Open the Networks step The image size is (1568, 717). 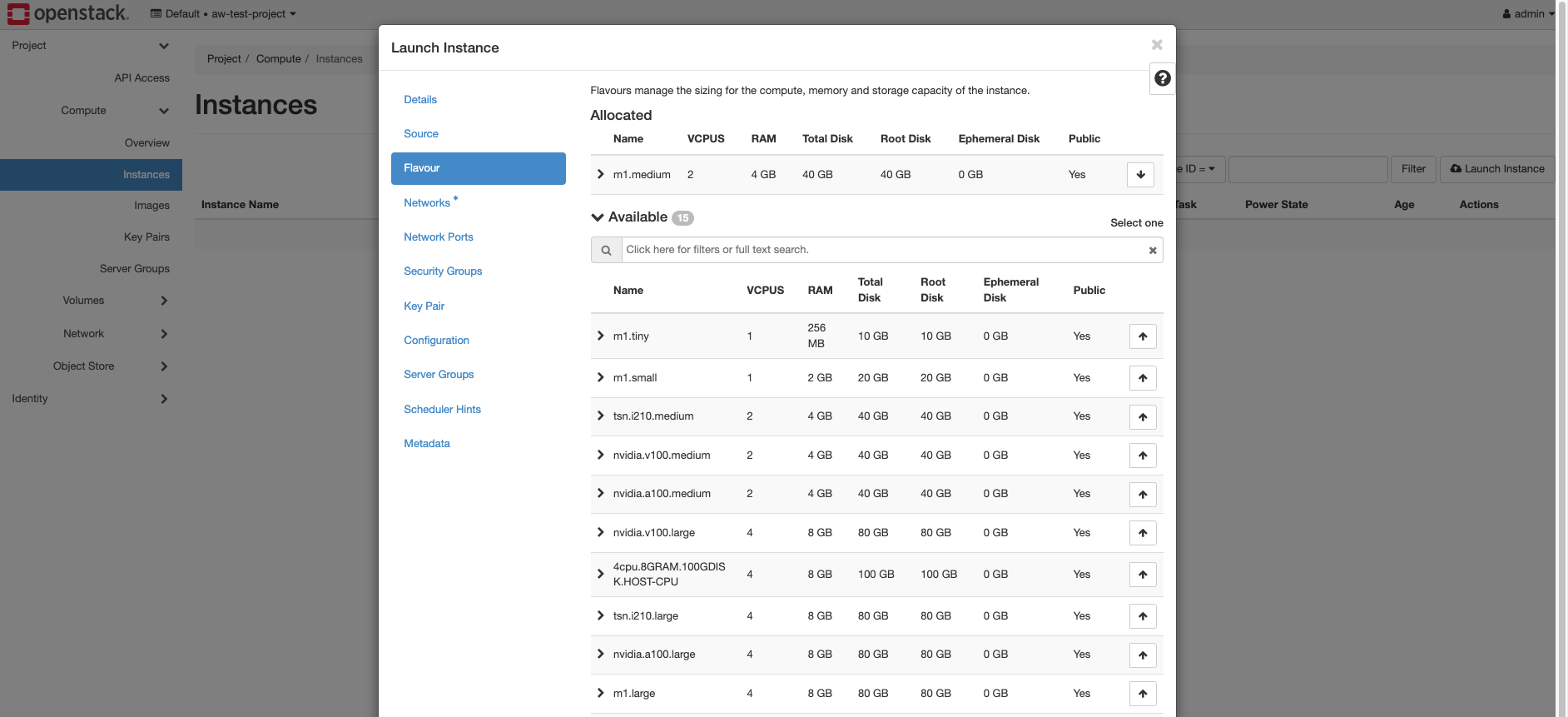[427, 203]
